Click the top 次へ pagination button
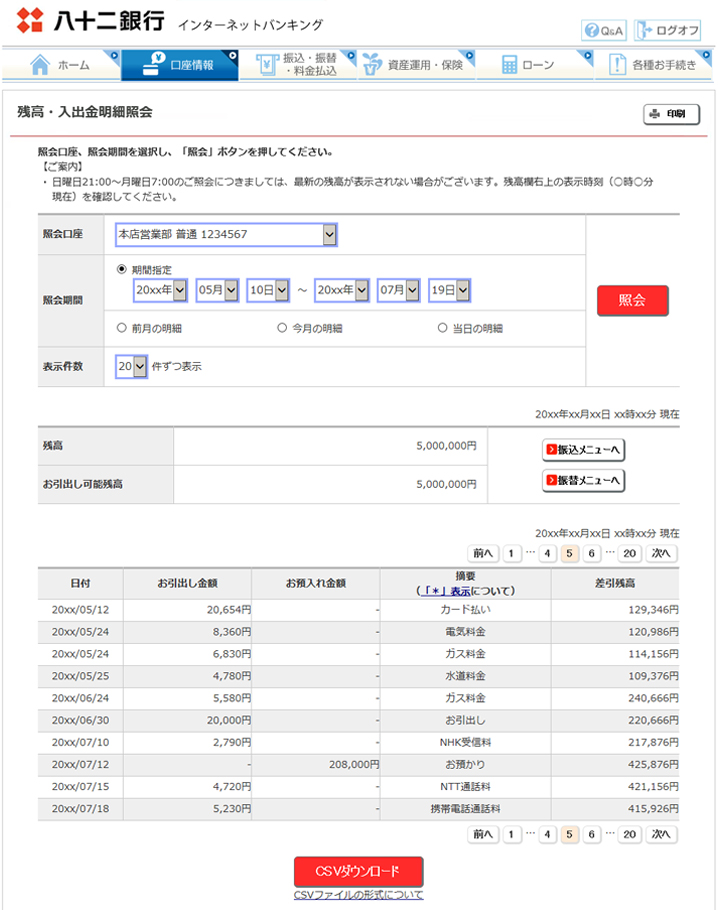Screen dimensions: 718x910 point(661,553)
